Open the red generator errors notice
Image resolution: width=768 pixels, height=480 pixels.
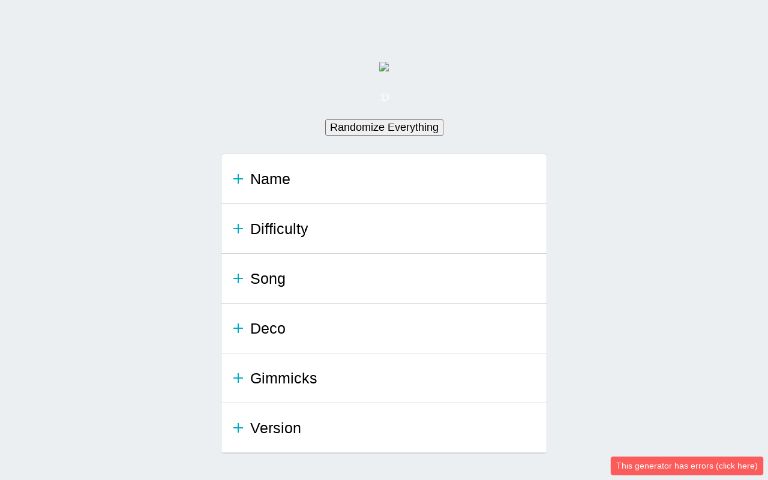click(686, 466)
